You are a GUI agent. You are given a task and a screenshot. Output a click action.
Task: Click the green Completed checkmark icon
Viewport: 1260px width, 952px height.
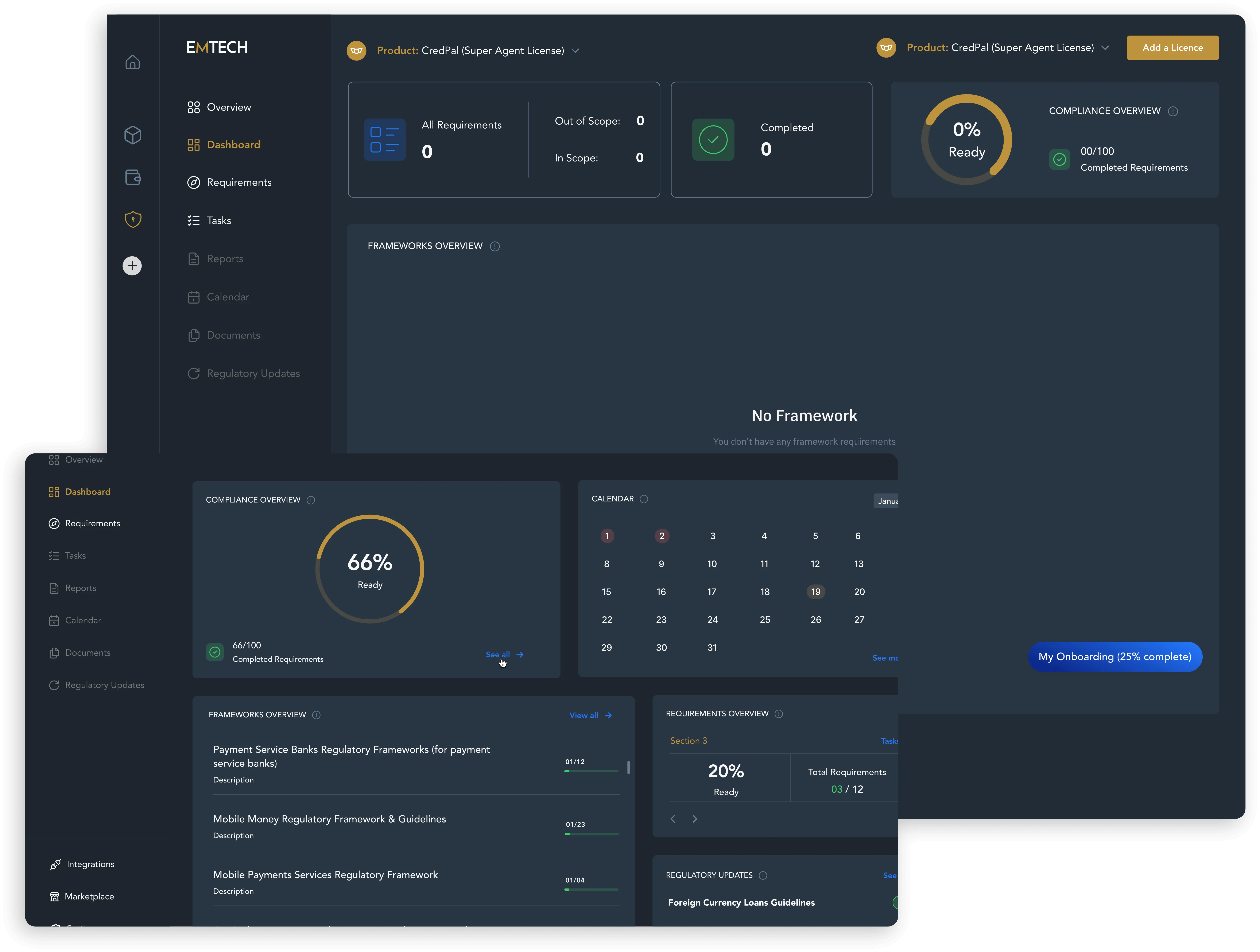tap(713, 140)
